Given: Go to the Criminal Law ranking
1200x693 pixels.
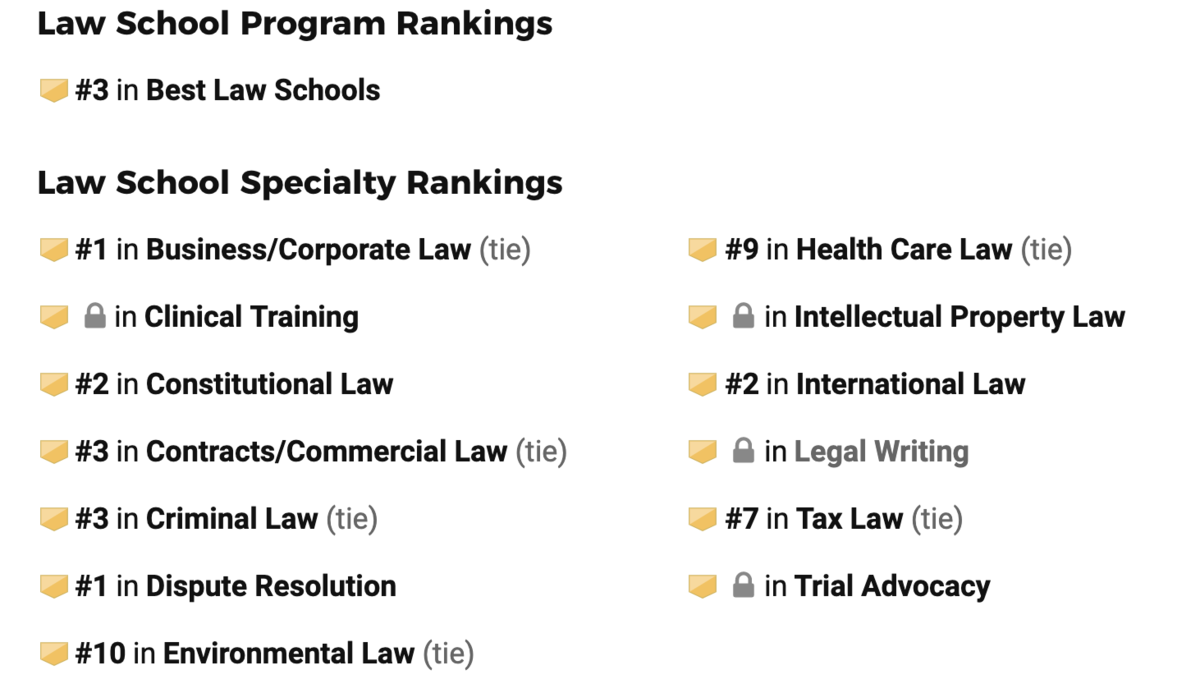Looking at the screenshot, I should point(232,519).
